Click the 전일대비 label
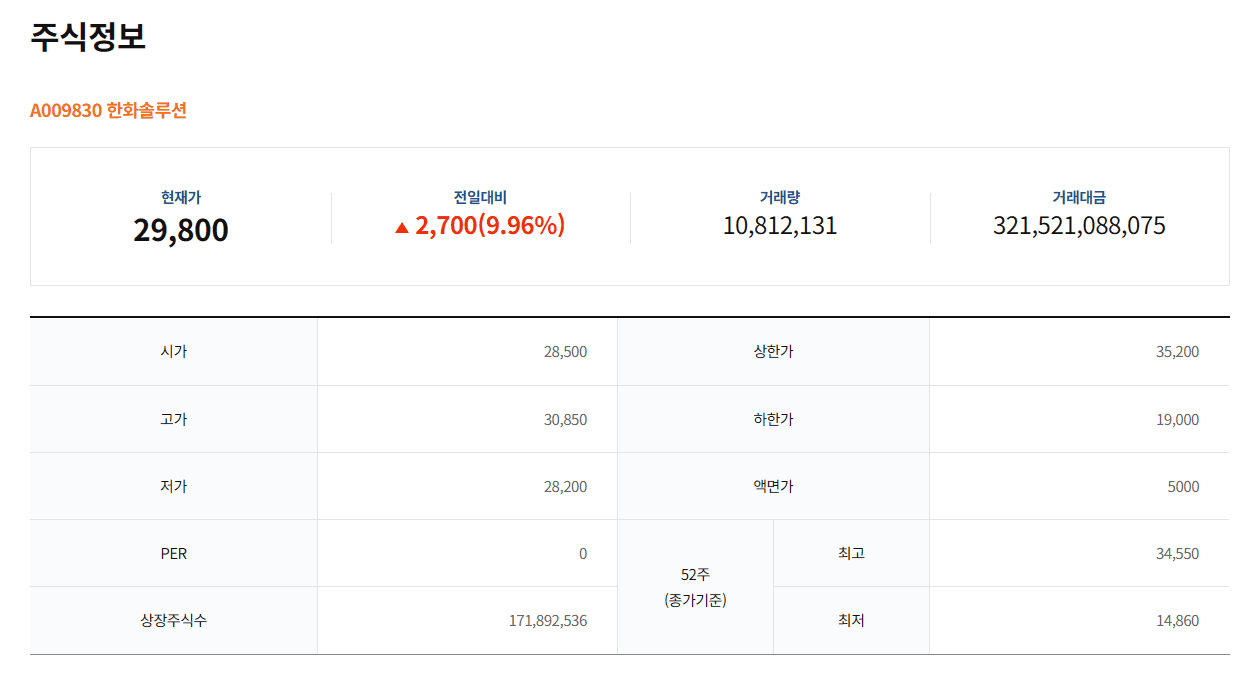This screenshot has width=1247, height=687. coord(480,198)
